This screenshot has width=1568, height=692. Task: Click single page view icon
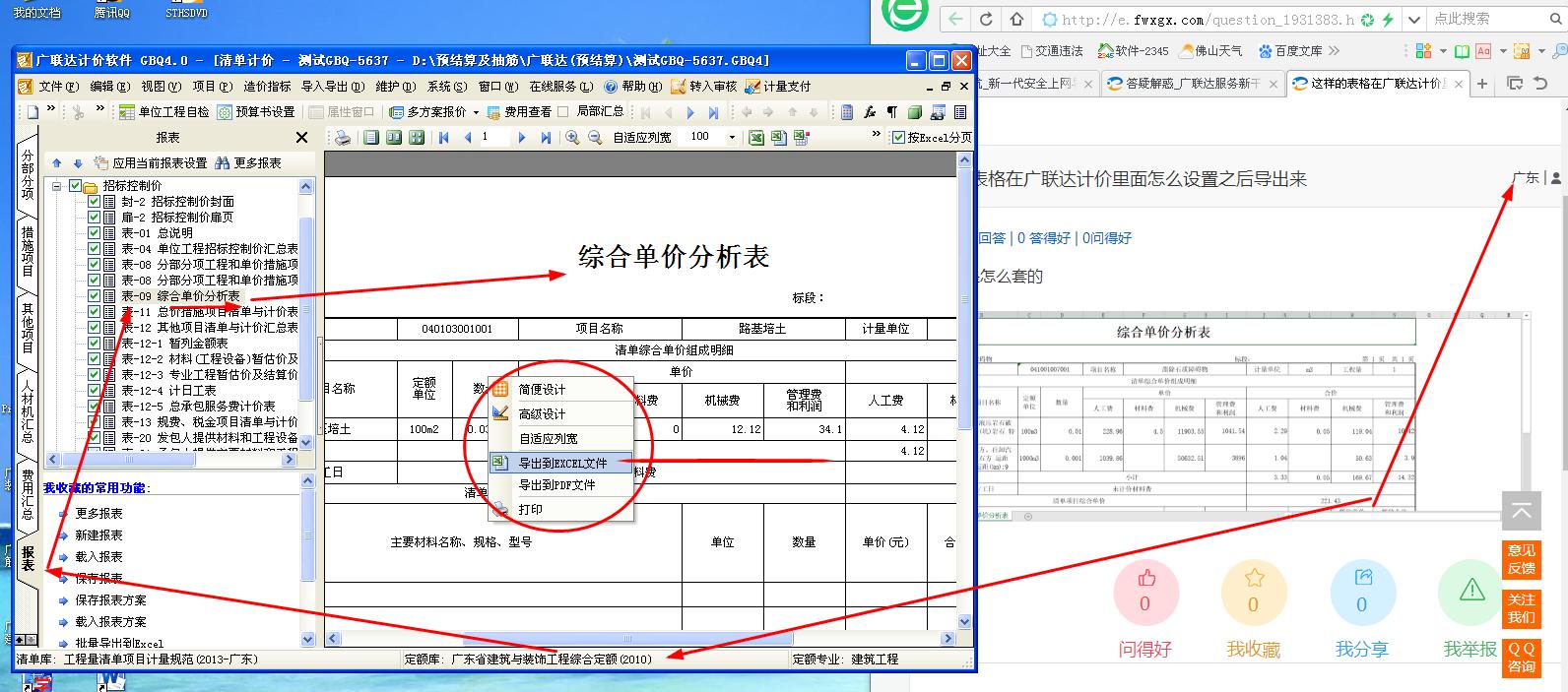[371, 138]
